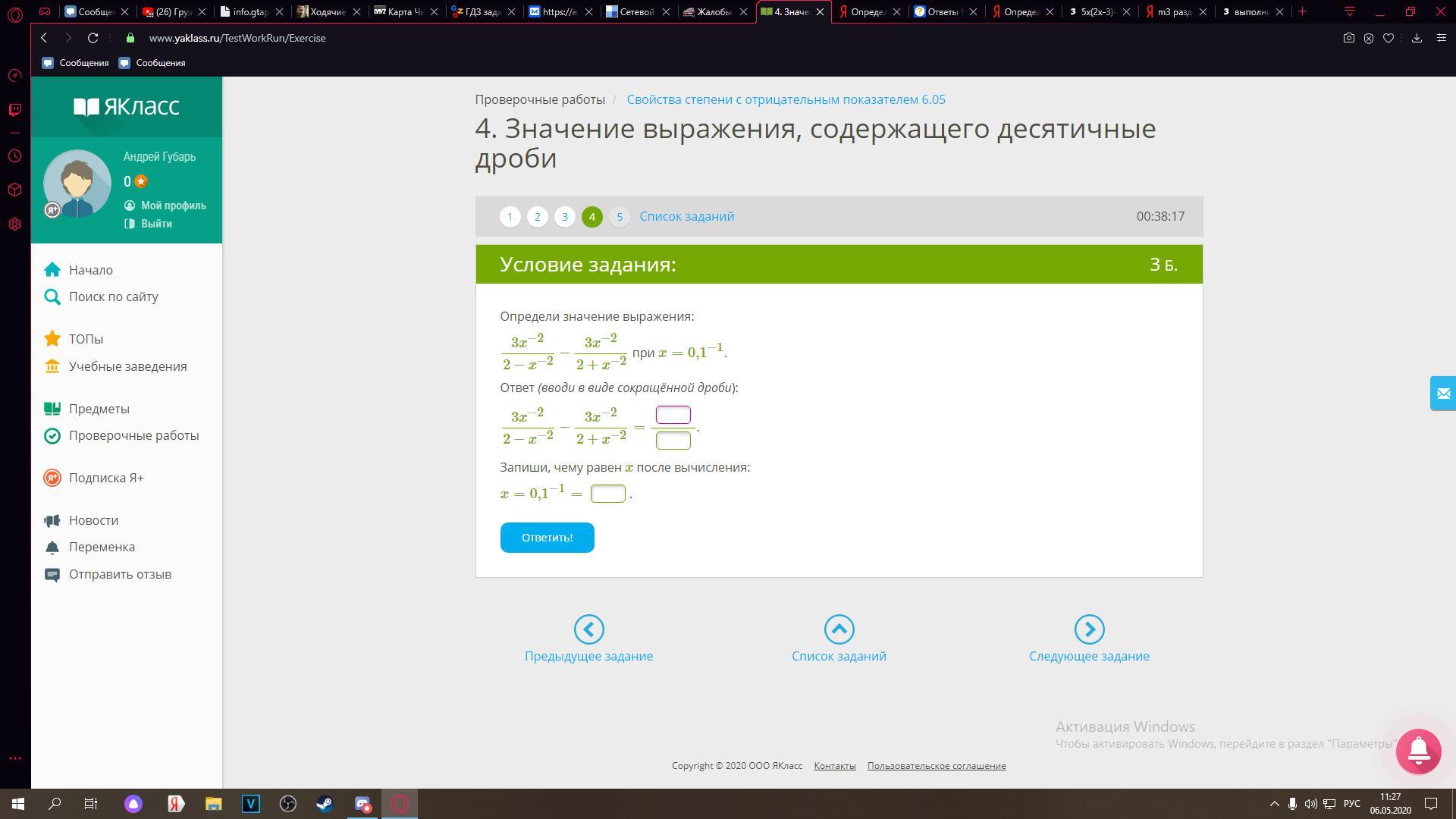This screenshot has width=1456, height=819.
Task: Click the previous task arrow icon
Action: tap(588, 629)
